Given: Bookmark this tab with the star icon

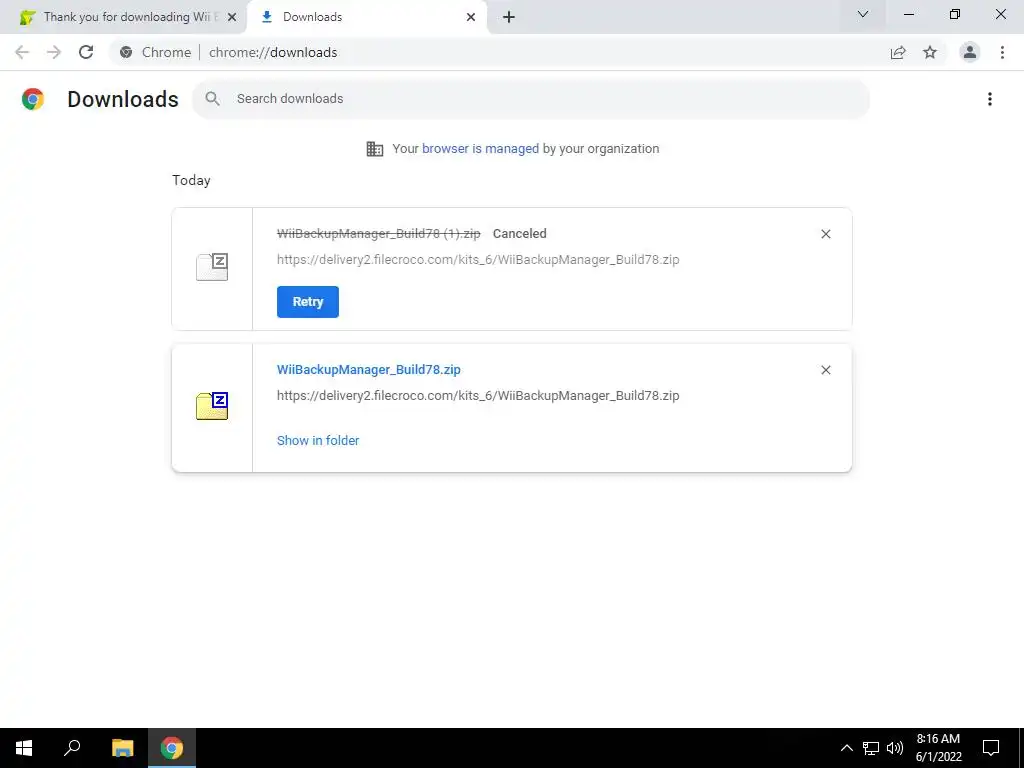Looking at the screenshot, I should pos(930,52).
